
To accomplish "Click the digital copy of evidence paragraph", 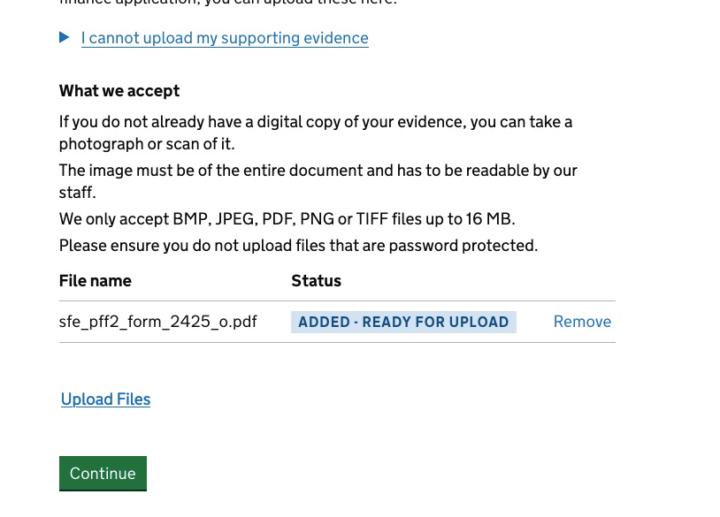I will point(315,122).
